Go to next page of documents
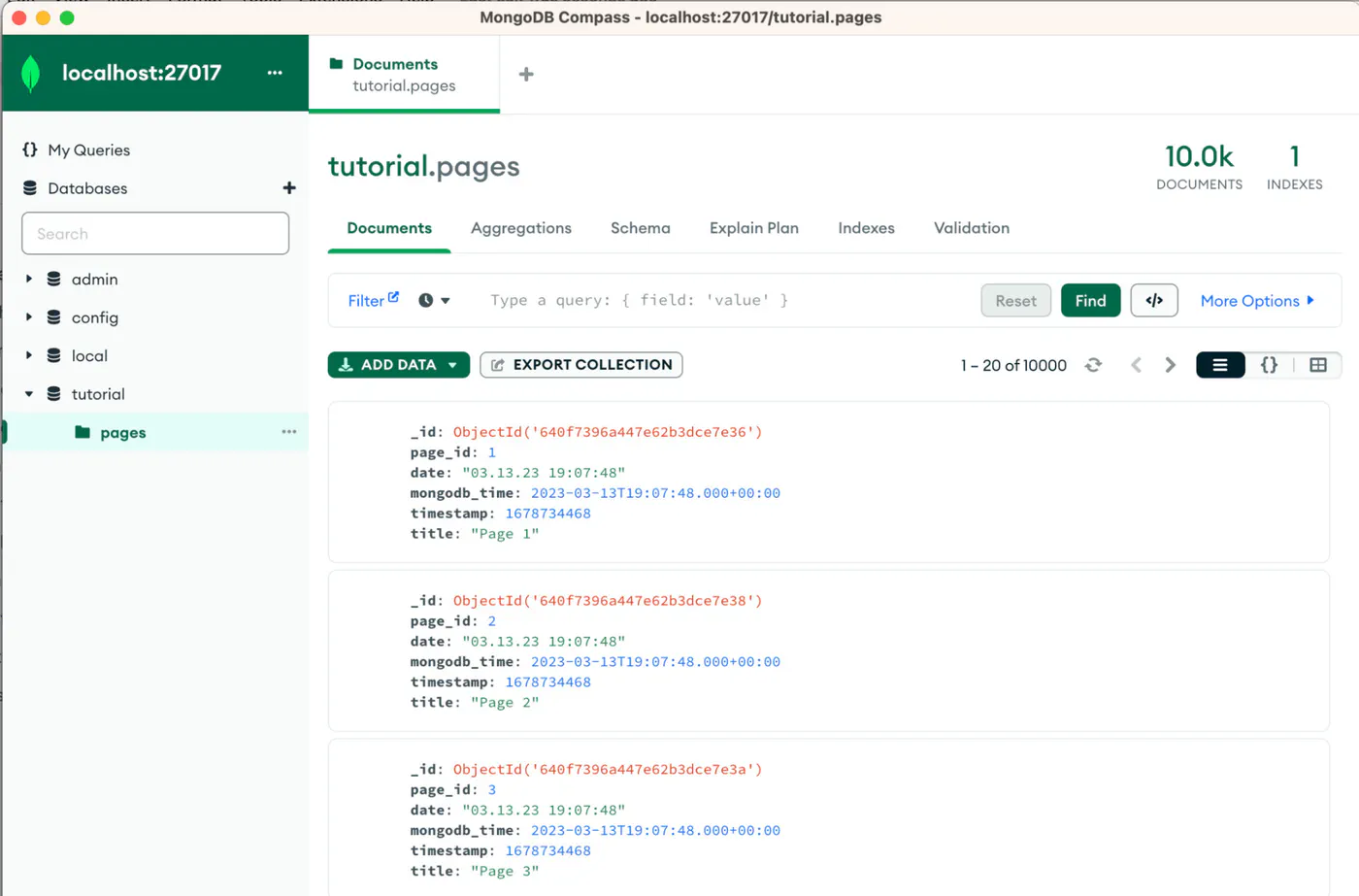This screenshot has width=1359, height=896. click(x=1171, y=365)
